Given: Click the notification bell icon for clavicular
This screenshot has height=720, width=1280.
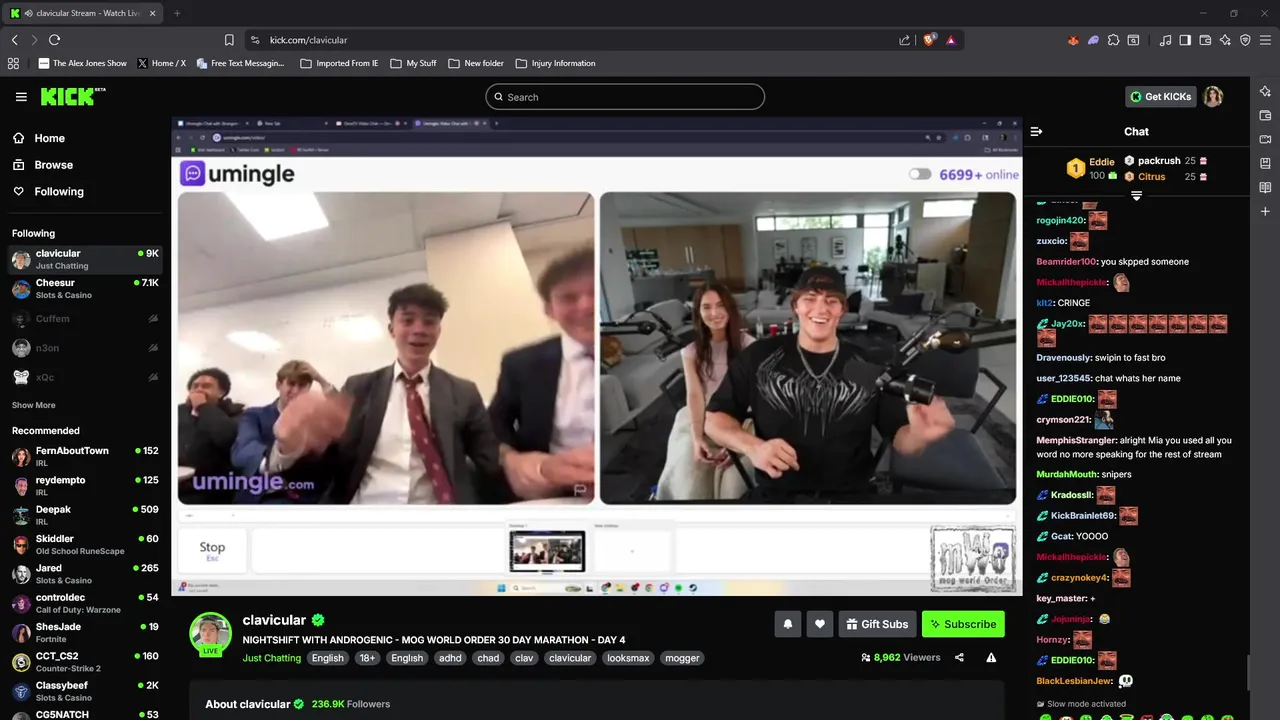Looking at the screenshot, I should [787, 624].
